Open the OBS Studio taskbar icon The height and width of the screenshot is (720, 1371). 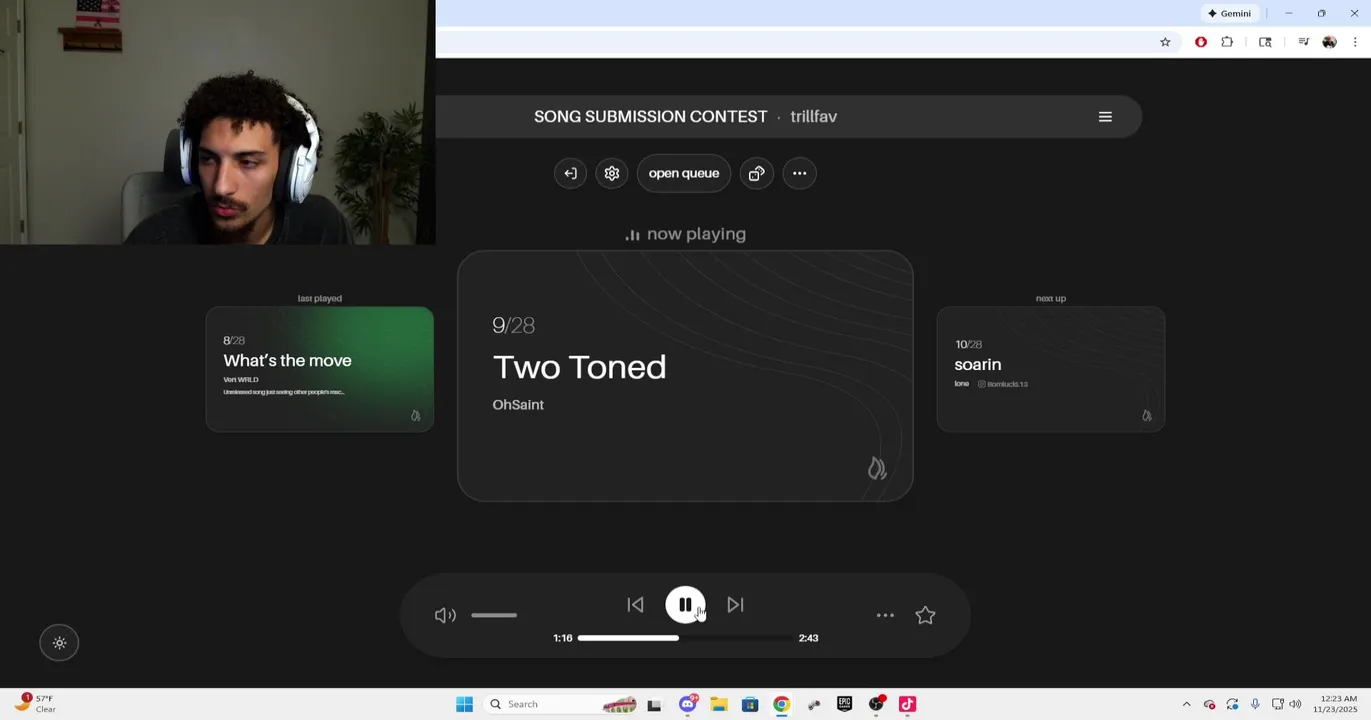[x=877, y=704]
